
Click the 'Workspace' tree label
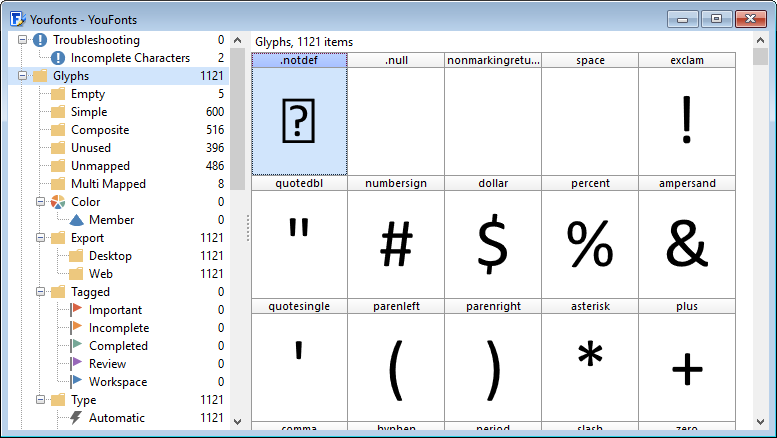(118, 382)
